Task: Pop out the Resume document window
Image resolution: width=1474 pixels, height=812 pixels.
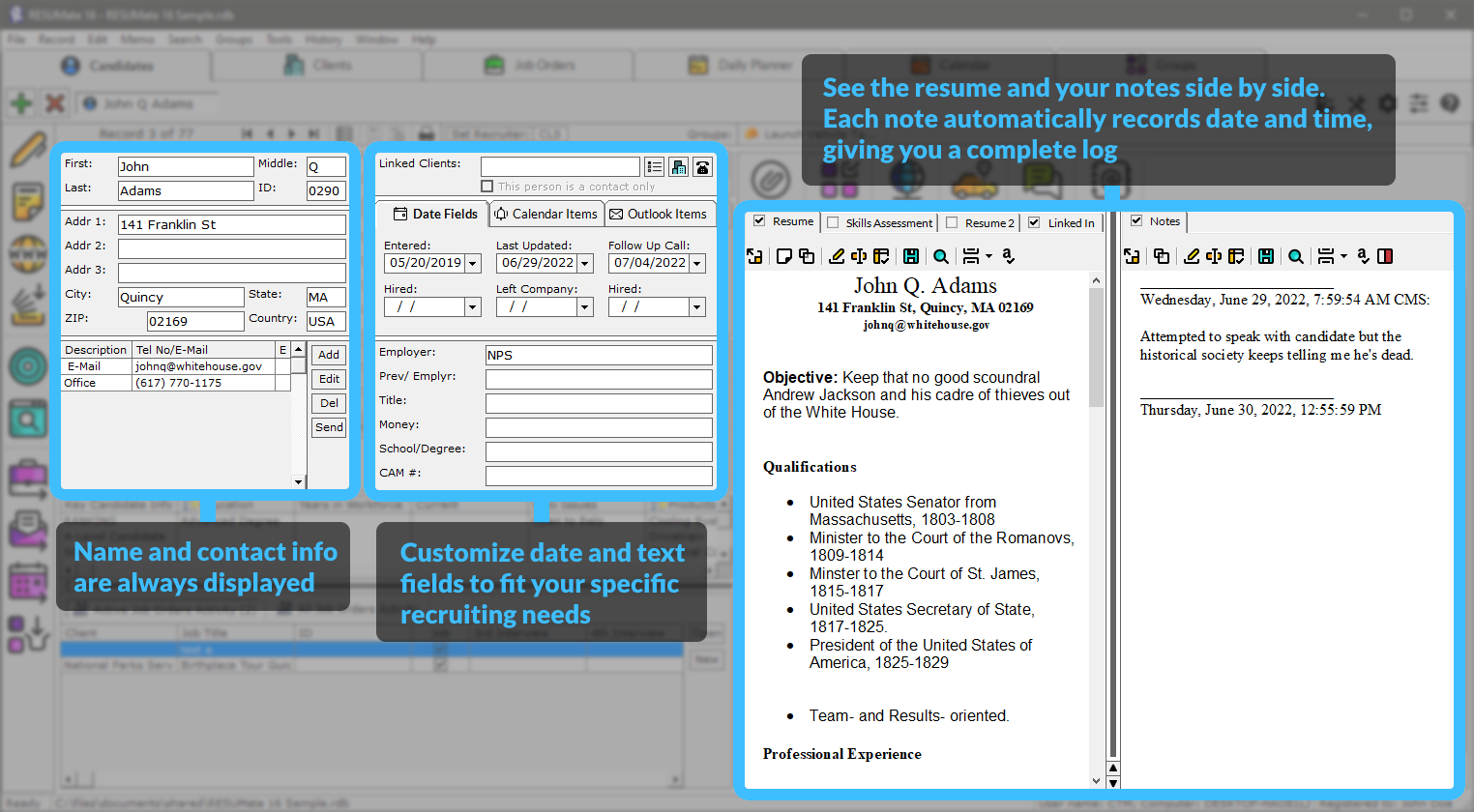Action: tap(755, 256)
